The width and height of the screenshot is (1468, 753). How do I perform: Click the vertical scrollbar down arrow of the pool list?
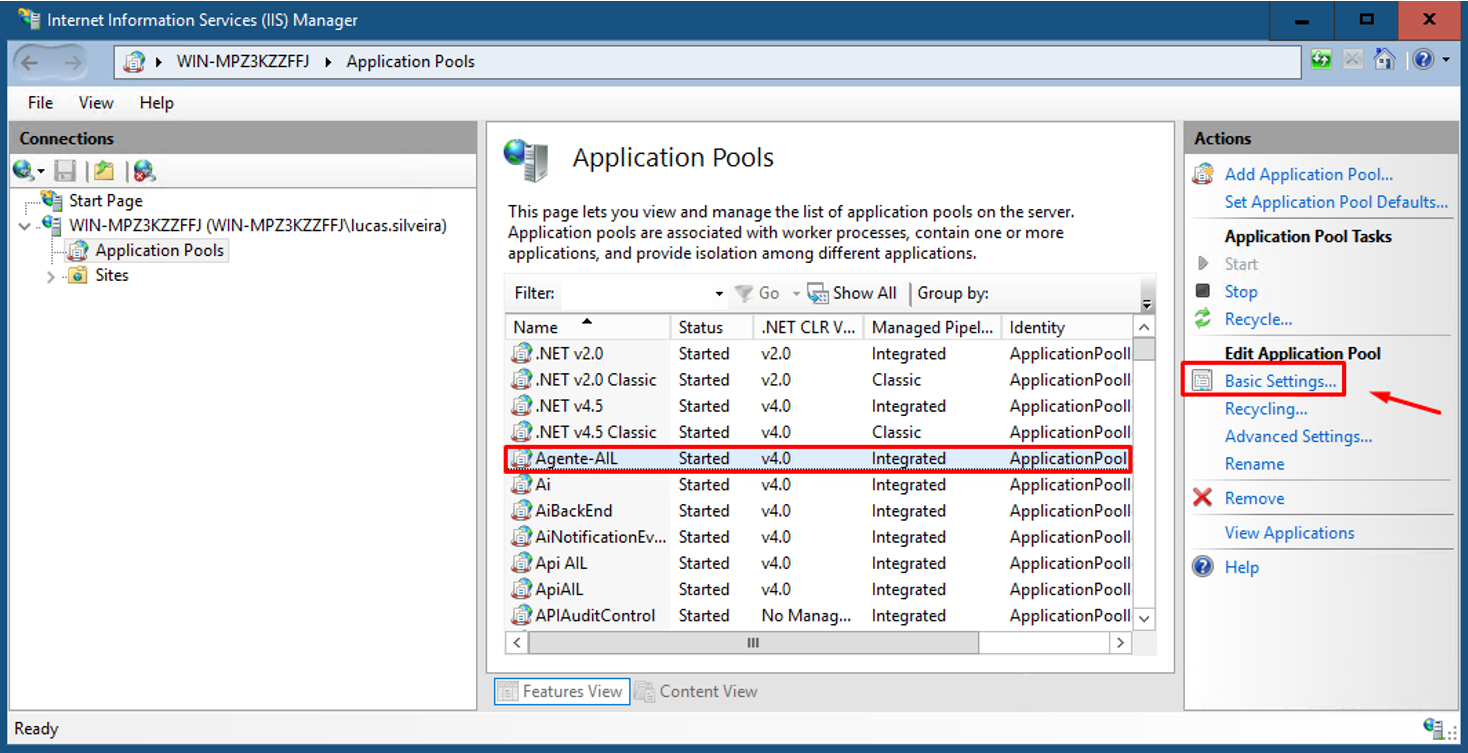tap(1145, 619)
